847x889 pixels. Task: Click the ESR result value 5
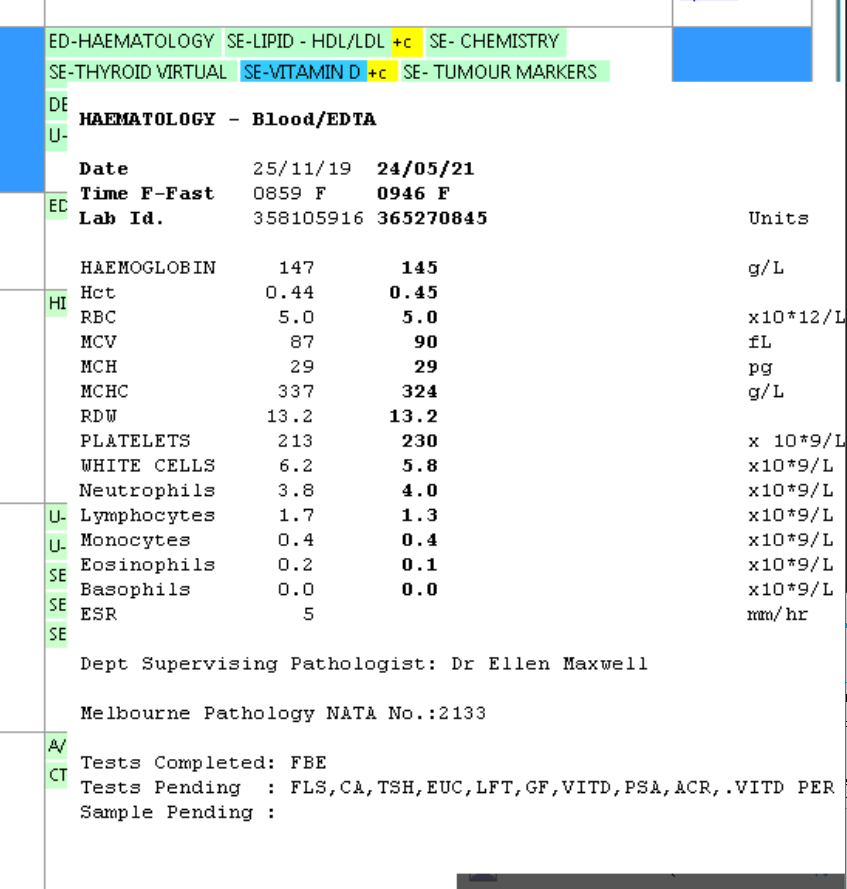[x=308, y=614]
